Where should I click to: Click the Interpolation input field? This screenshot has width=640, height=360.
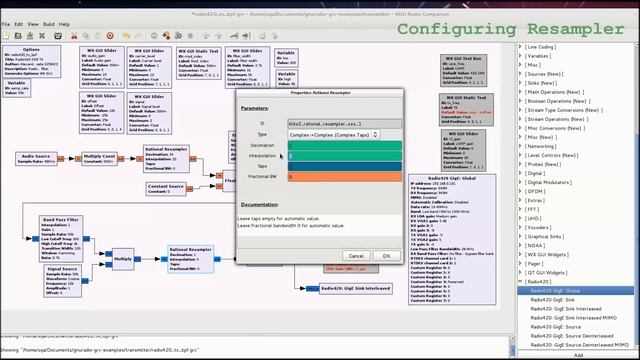[x=344, y=156]
